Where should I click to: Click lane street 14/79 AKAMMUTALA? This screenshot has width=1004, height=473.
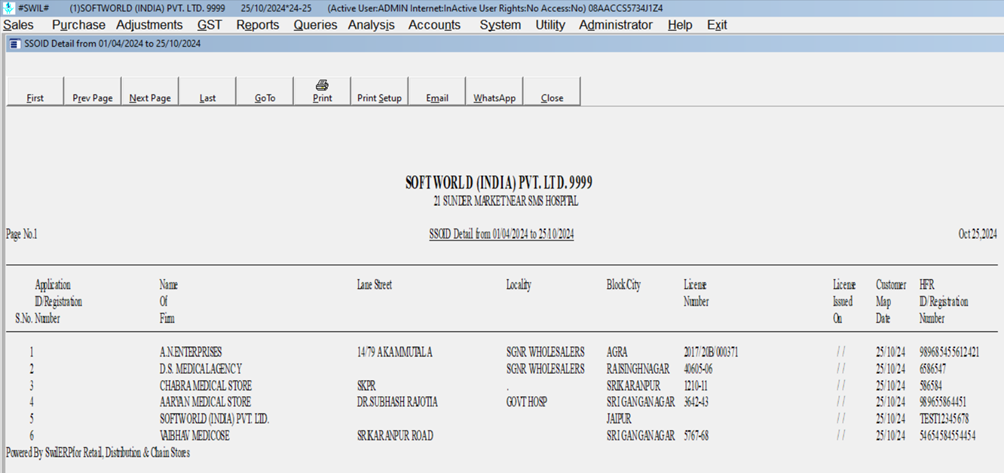[x=395, y=352]
